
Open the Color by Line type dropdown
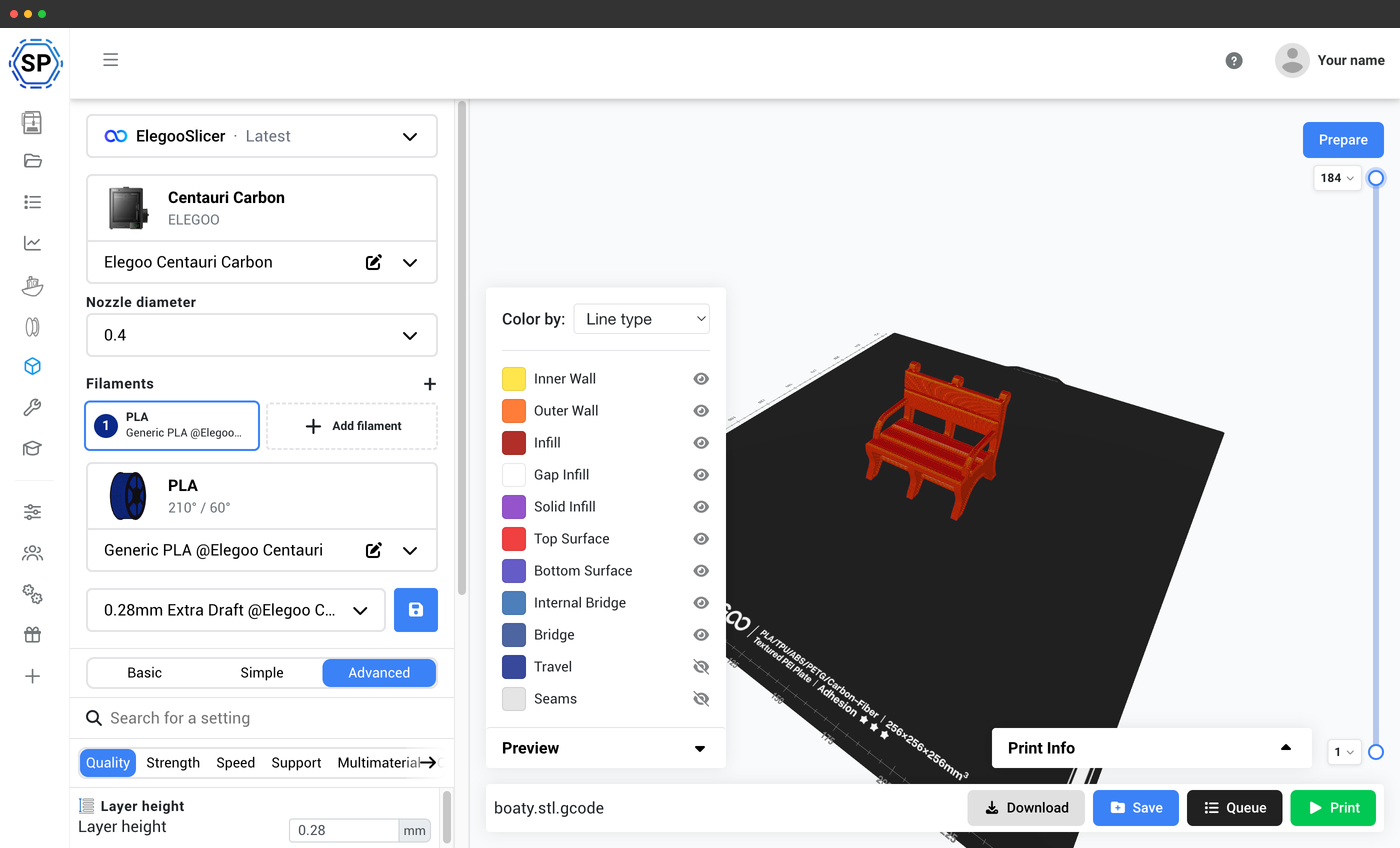click(x=642, y=319)
